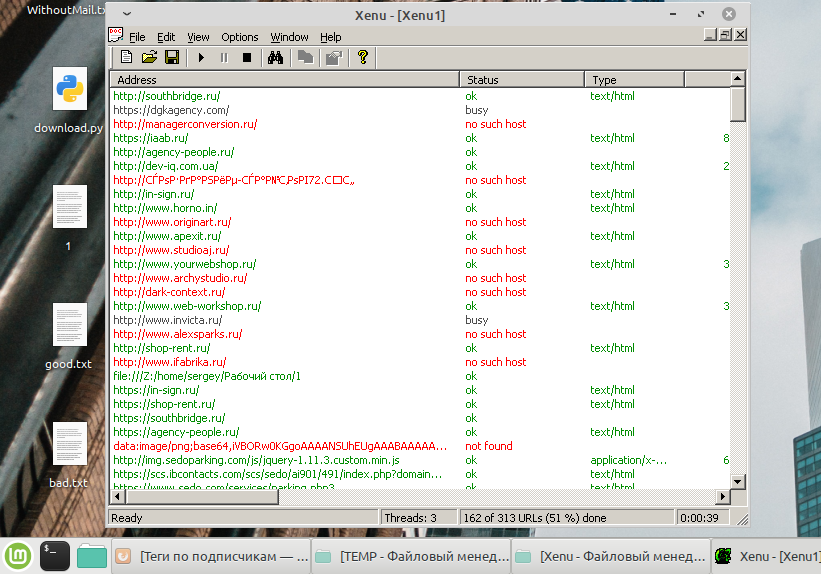Click the application/x- type cell
This screenshot has height=574, width=821.
[628, 460]
